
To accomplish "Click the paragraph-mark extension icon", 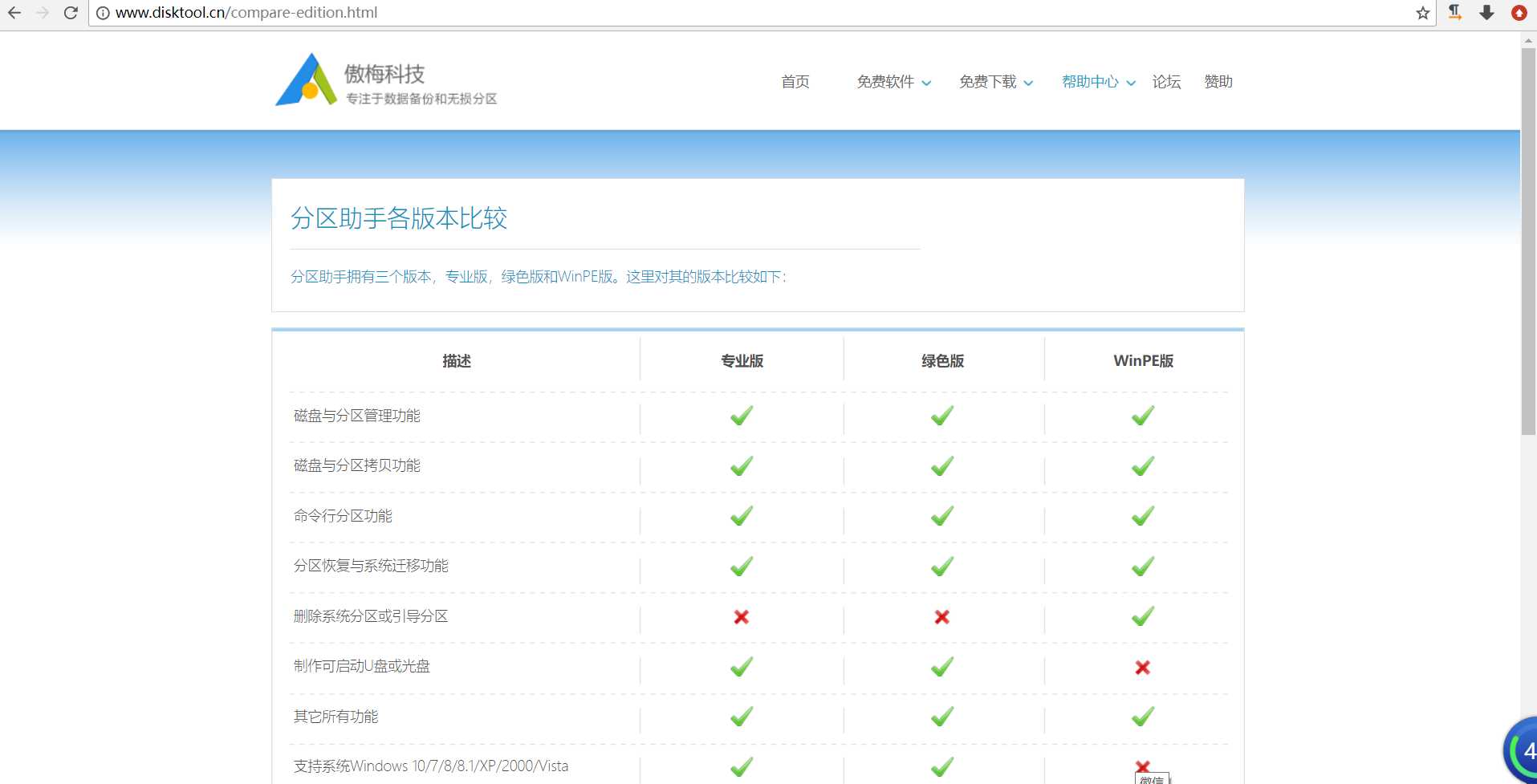I will click(x=1454, y=12).
